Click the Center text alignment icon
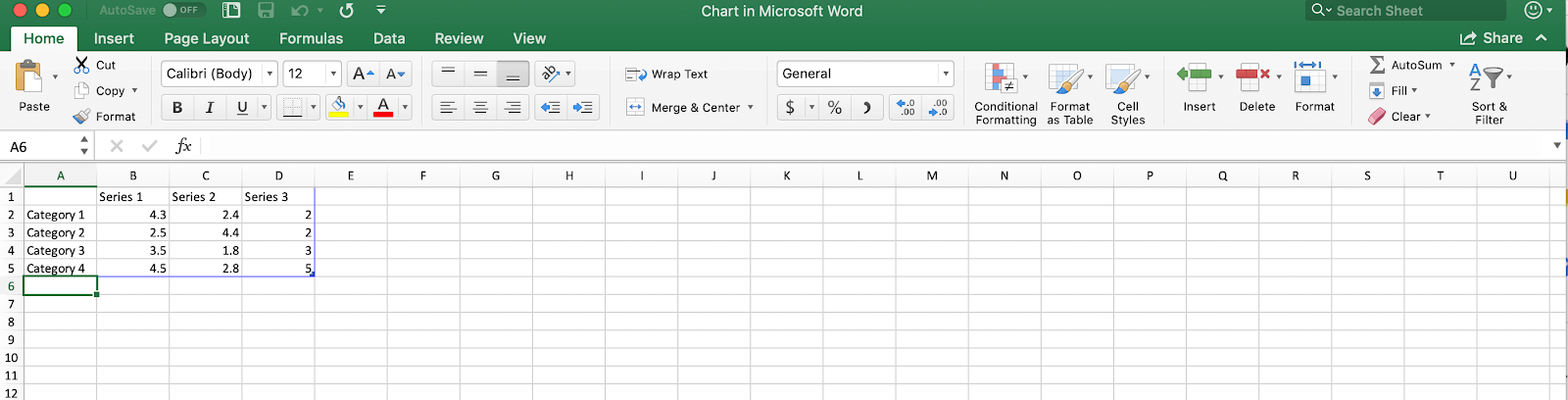 coord(480,108)
